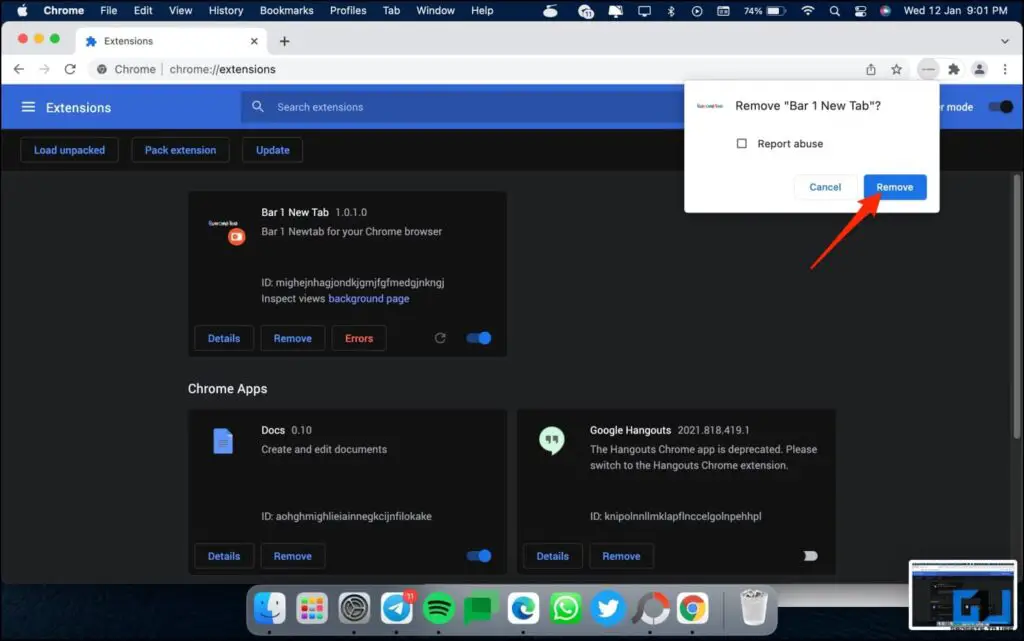This screenshot has height=641, width=1024.
Task: Click the browser forward arrow
Action: point(44,69)
